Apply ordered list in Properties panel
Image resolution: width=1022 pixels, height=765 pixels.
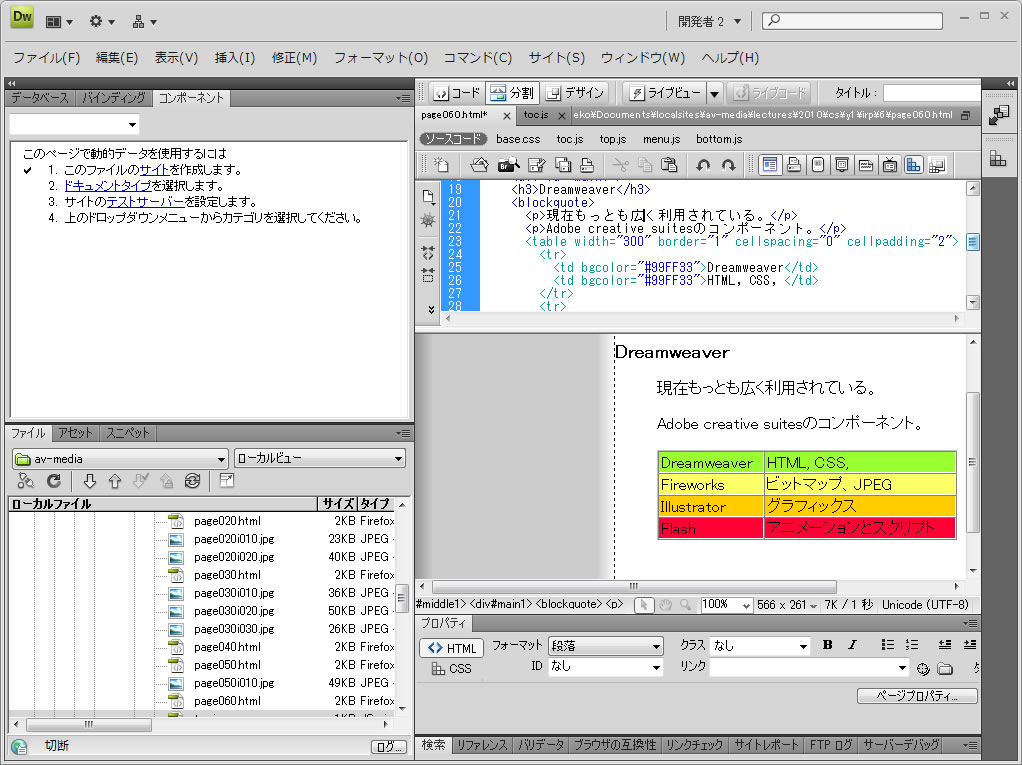pyautogui.click(x=912, y=645)
